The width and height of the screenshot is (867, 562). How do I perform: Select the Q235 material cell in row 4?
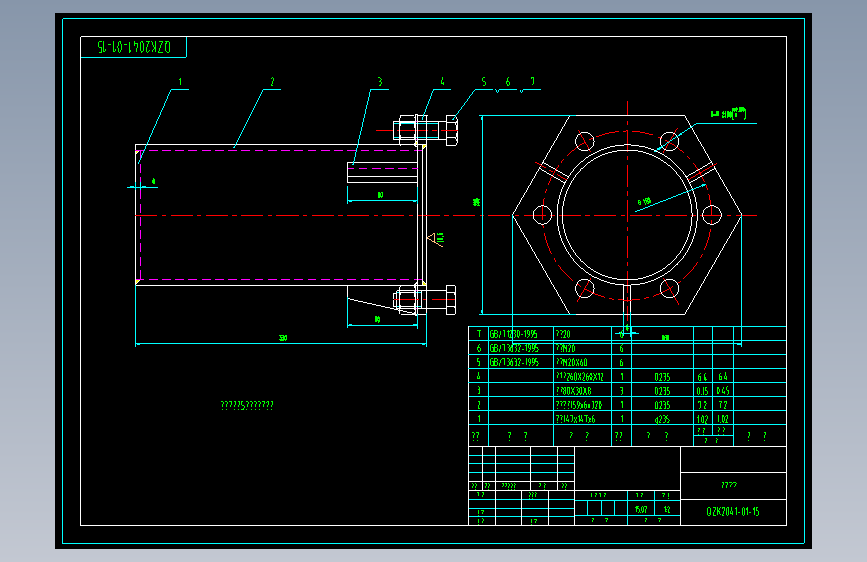point(662,377)
